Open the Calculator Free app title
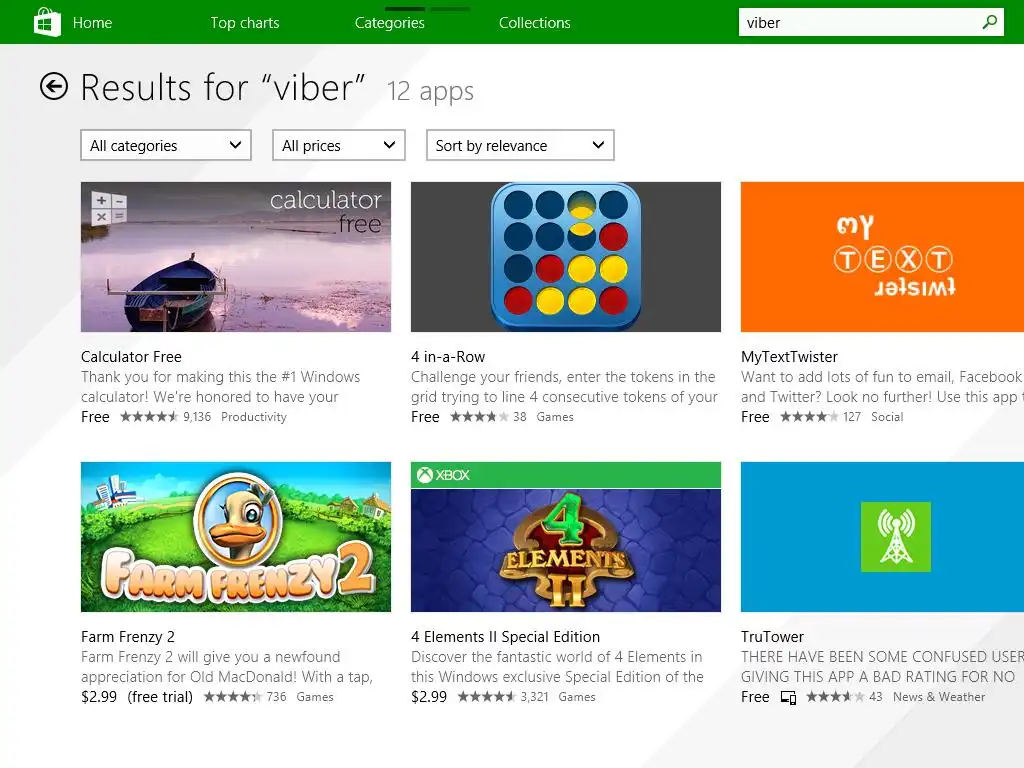The height and width of the screenshot is (768, 1024). [131, 357]
